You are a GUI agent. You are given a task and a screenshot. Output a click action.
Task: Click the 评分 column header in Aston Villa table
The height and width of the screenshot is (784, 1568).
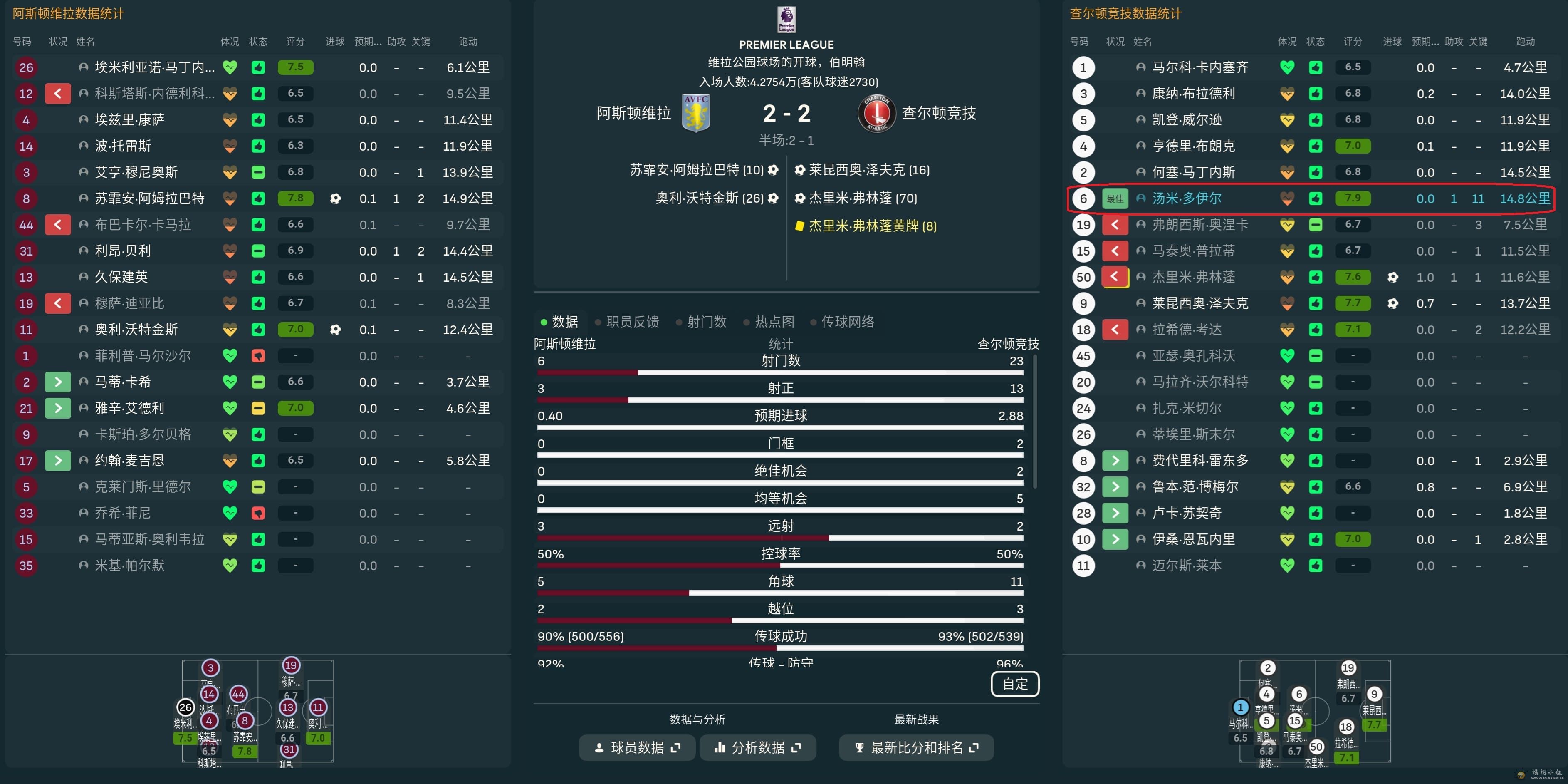coord(295,42)
